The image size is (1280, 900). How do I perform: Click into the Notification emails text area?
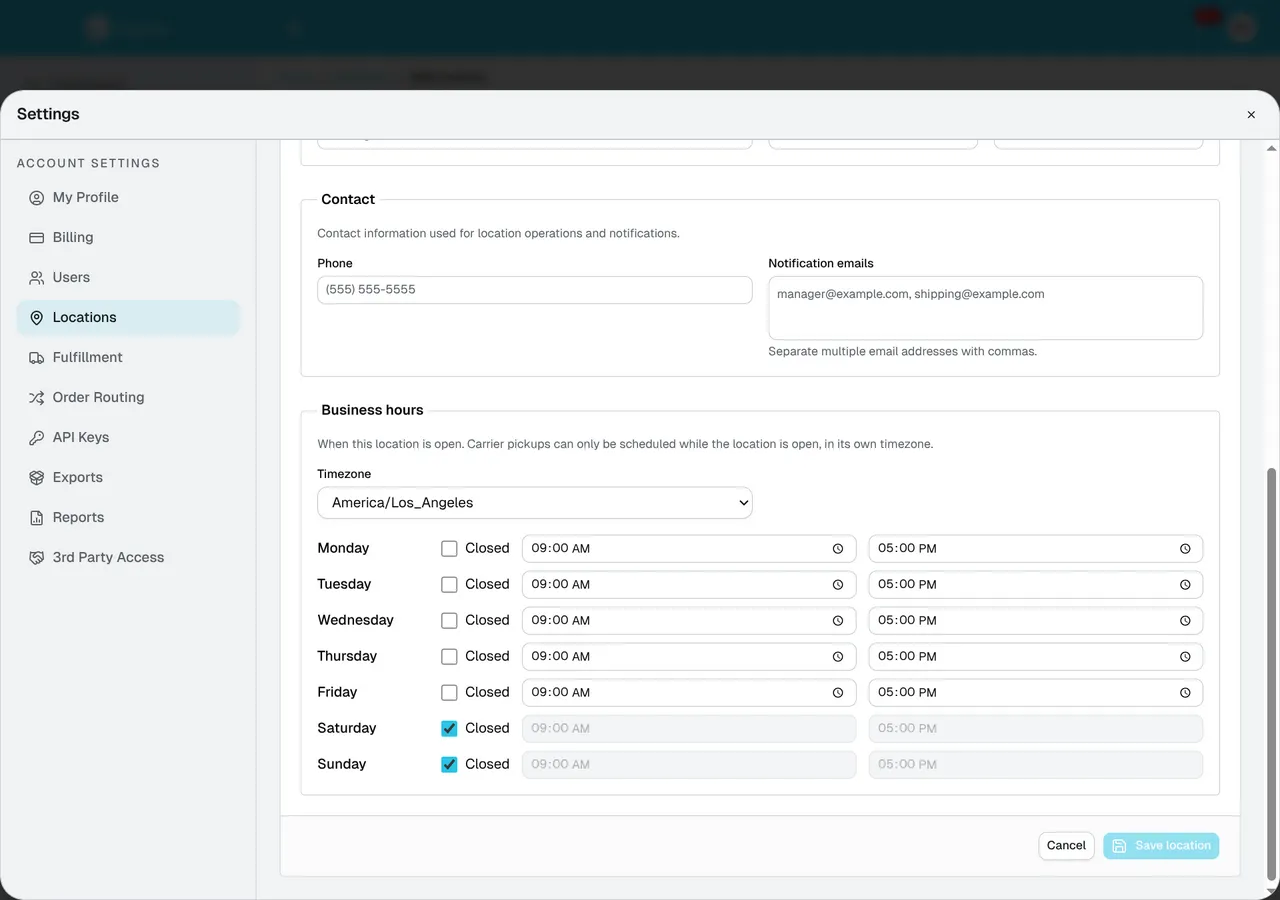pos(986,308)
